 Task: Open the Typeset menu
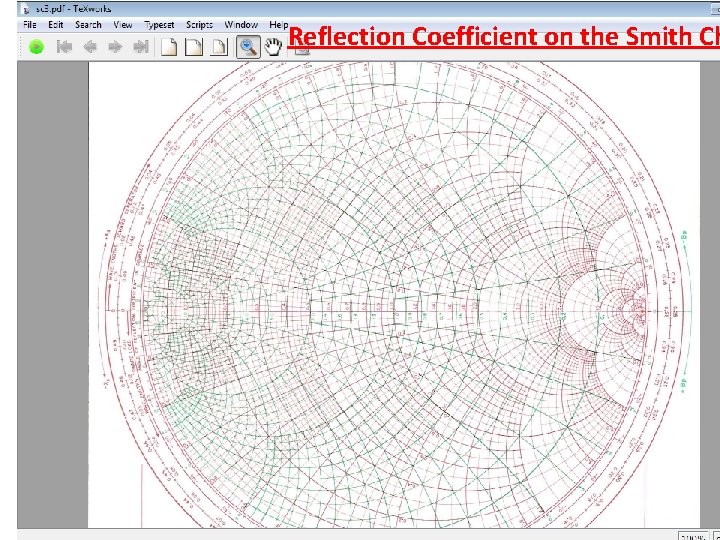click(x=159, y=25)
